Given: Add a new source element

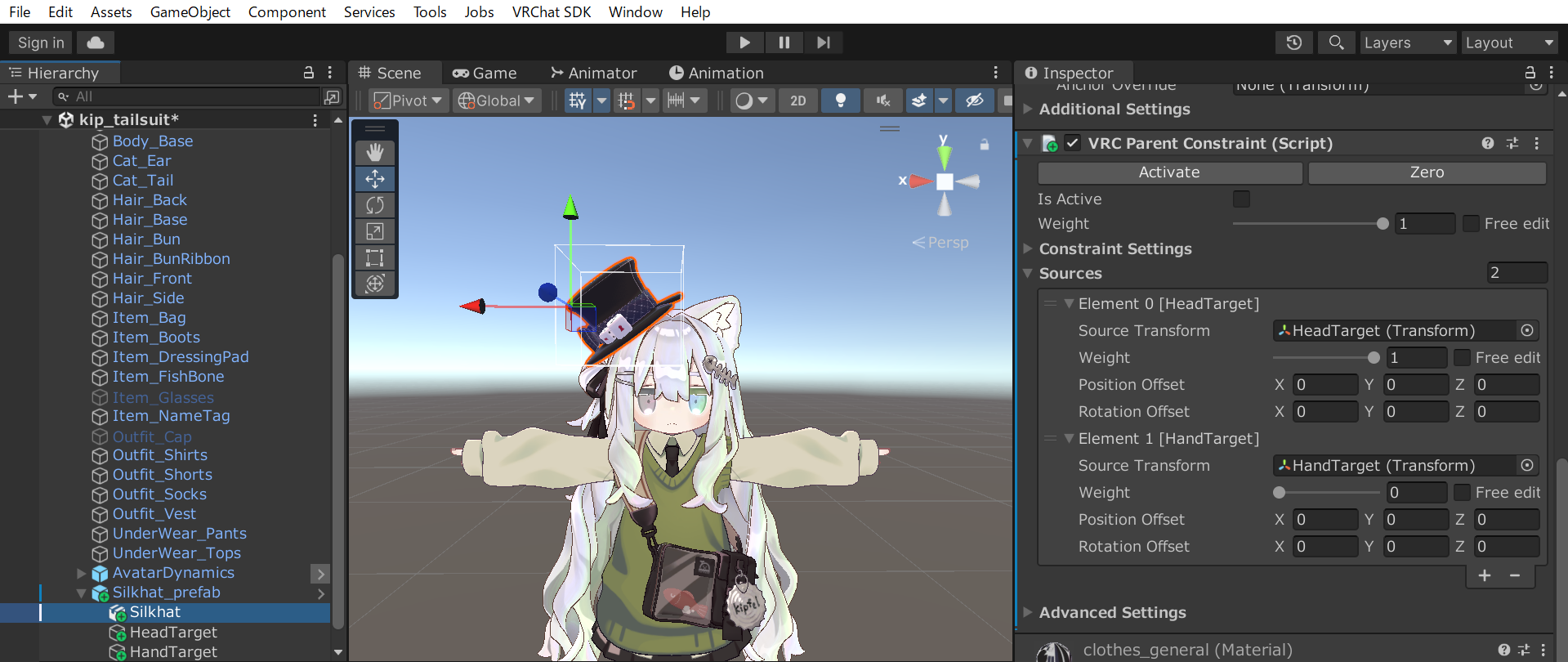Looking at the screenshot, I should pyautogui.click(x=1485, y=575).
